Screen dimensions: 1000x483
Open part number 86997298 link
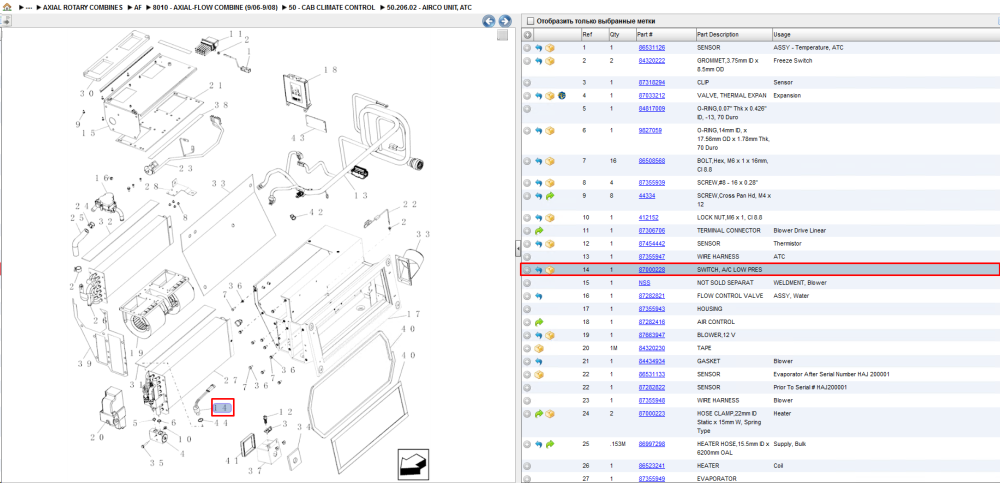[x=652, y=444]
